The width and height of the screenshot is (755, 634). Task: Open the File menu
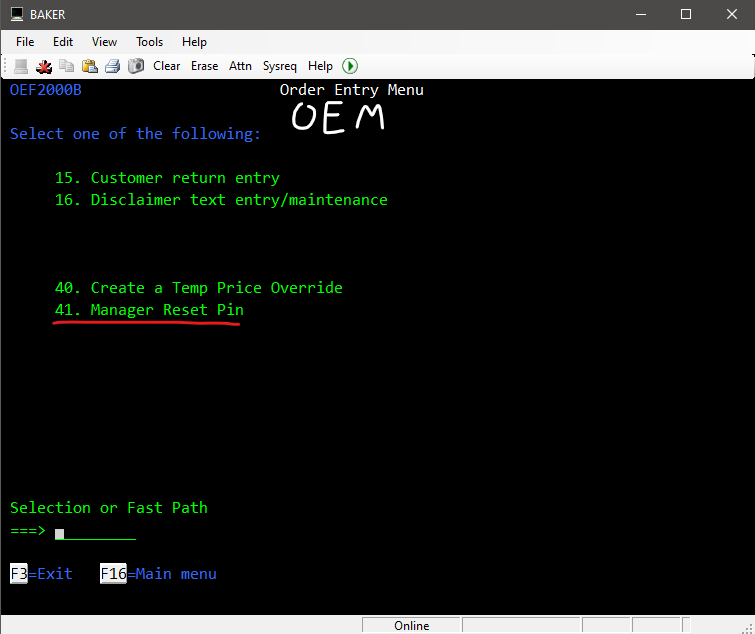tap(25, 42)
